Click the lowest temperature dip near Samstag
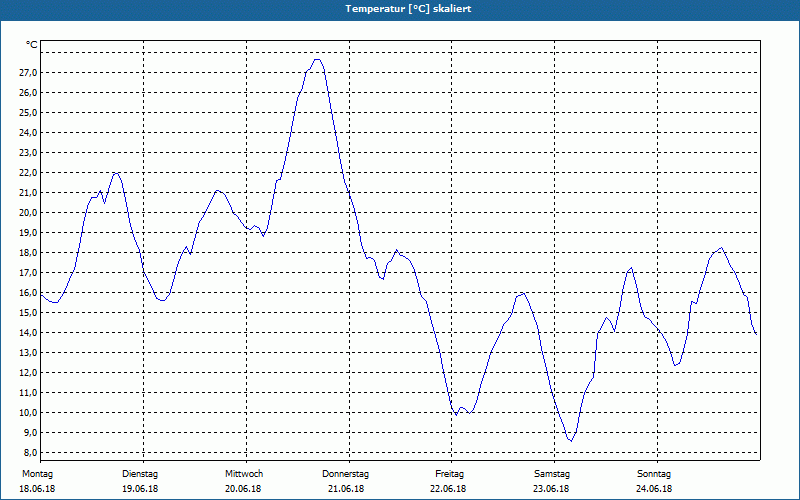The image size is (800, 500). (x=571, y=441)
